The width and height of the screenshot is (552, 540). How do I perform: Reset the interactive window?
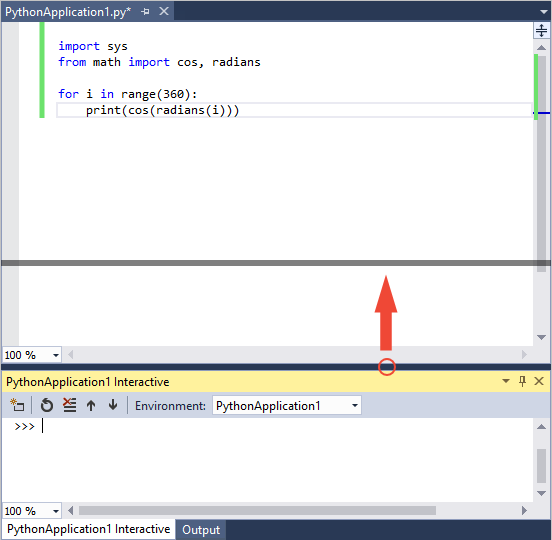coord(46,405)
